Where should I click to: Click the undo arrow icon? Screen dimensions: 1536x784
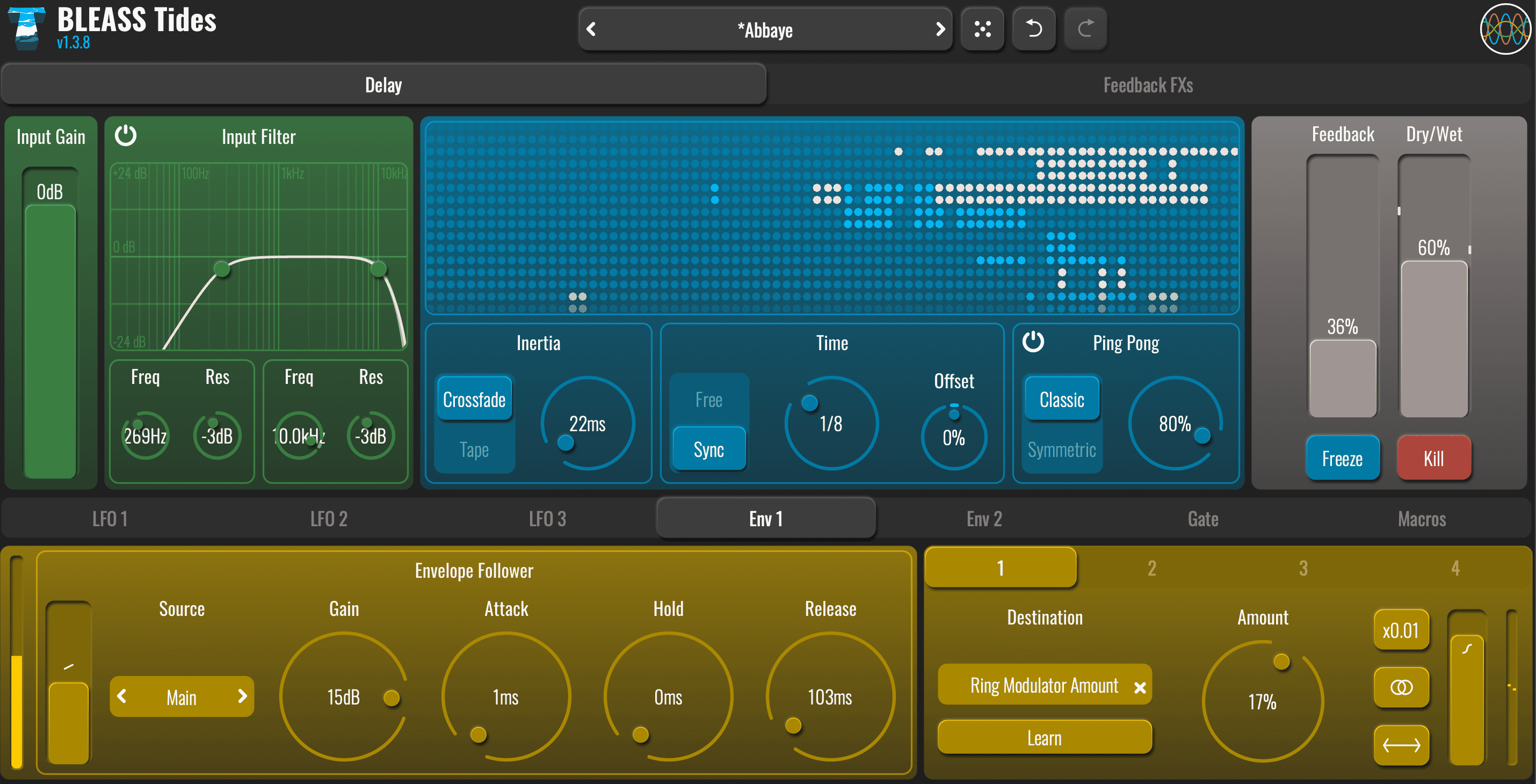[1033, 28]
